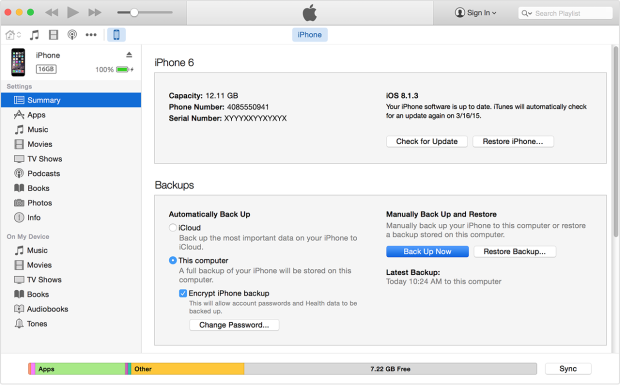
Task: Click the rewind playback button
Action: click(51, 13)
